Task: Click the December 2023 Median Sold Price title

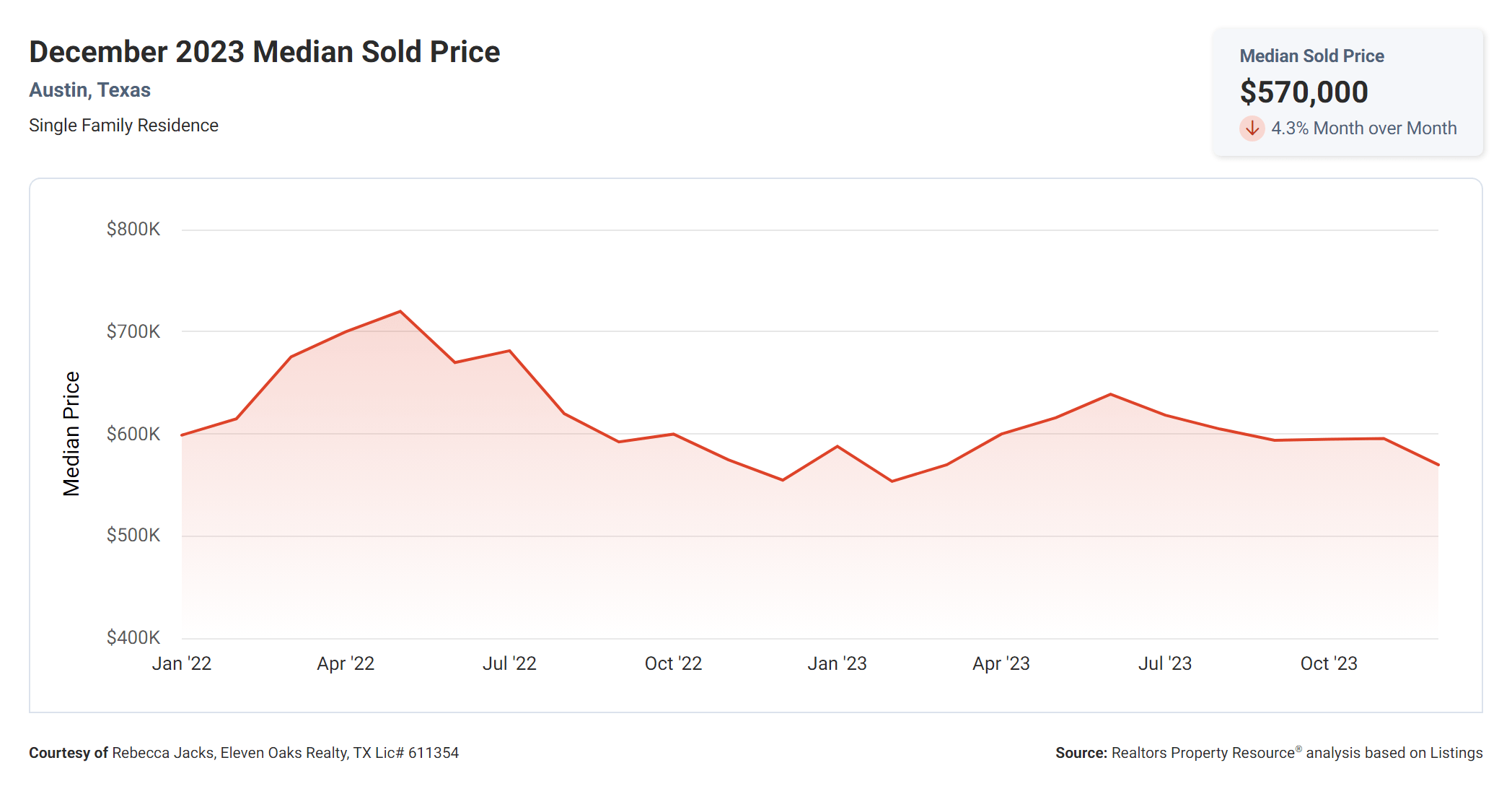Action: click(x=264, y=52)
